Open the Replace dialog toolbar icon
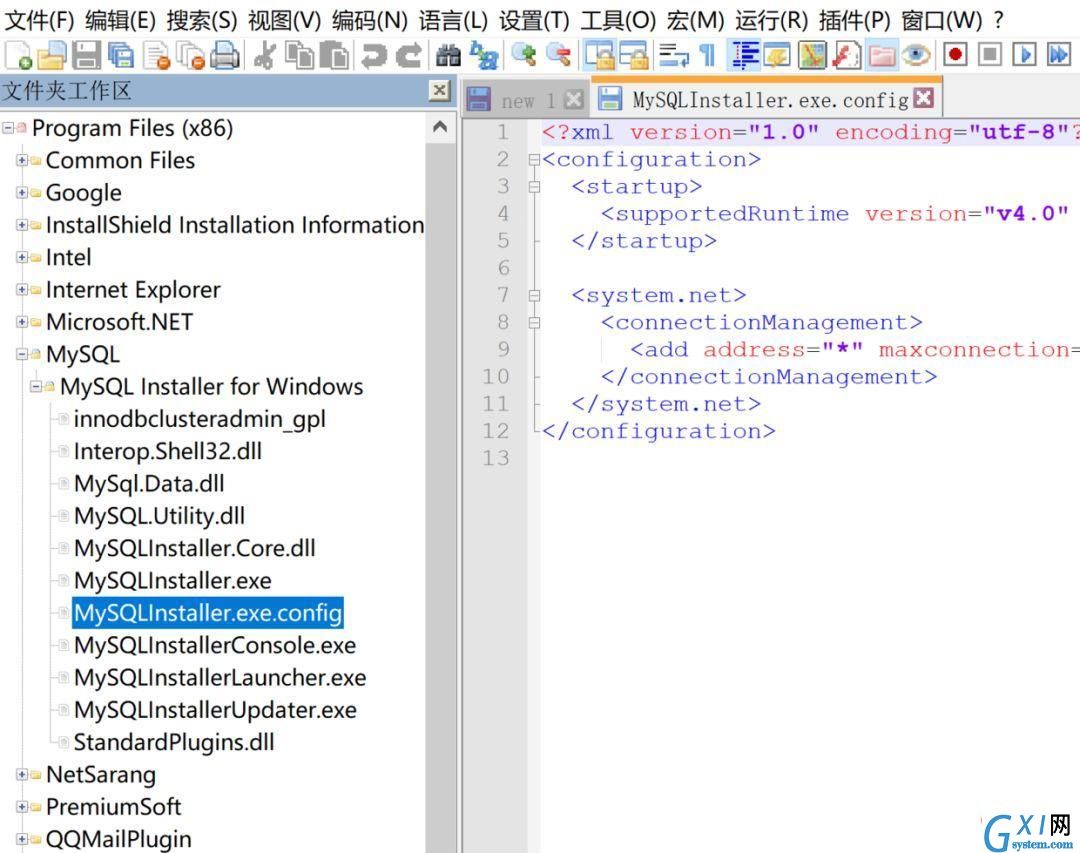Viewport: 1080px width, 853px height. tap(484, 55)
